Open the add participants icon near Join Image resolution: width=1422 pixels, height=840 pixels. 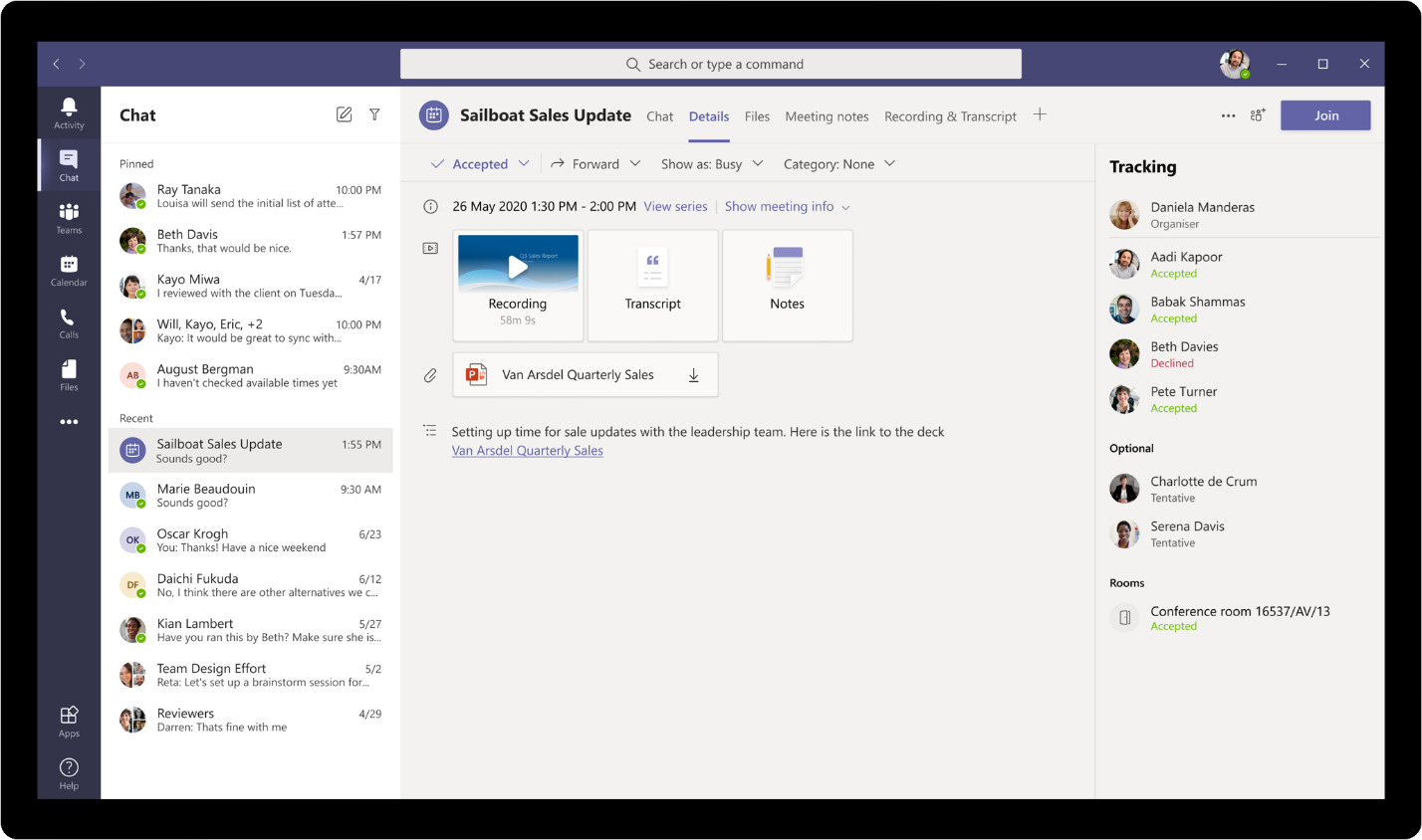pos(1257,115)
